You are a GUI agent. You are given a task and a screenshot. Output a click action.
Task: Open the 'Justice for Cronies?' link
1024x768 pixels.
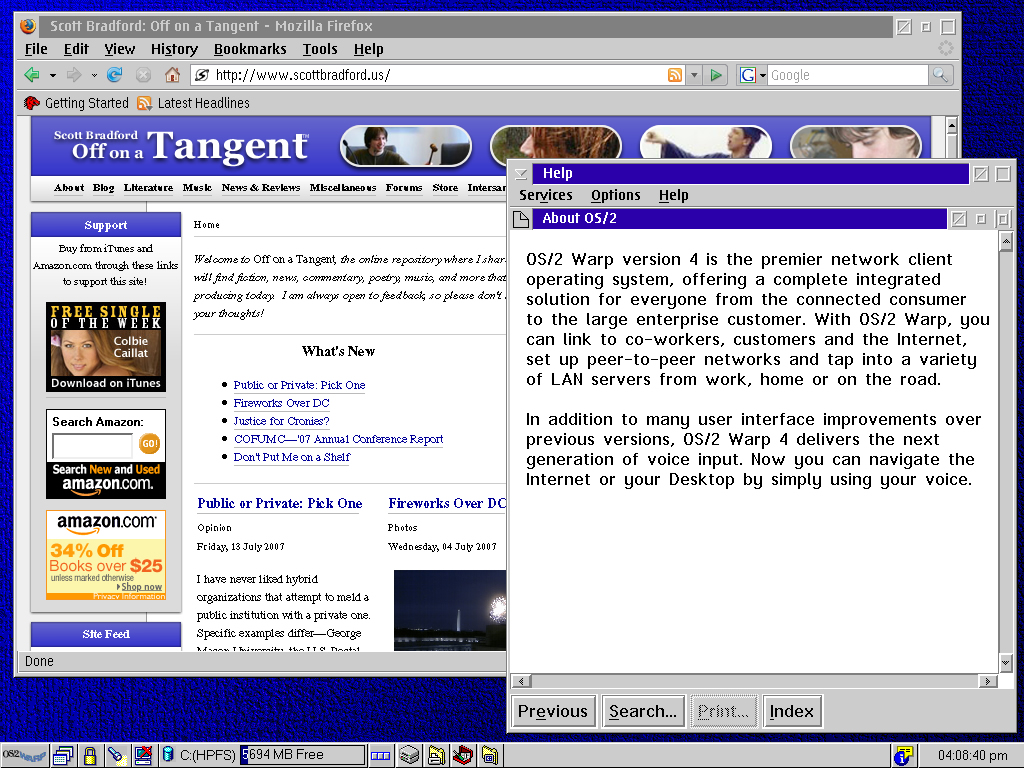point(281,421)
